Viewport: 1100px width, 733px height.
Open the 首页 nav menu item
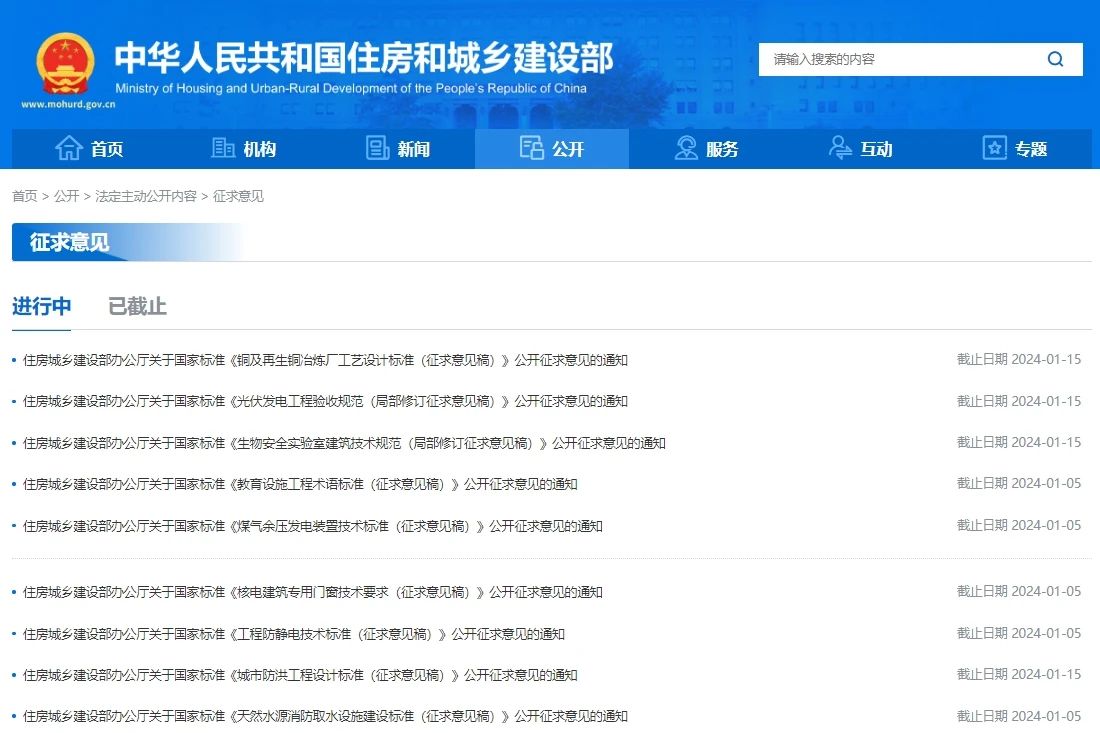[x=89, y=149]
